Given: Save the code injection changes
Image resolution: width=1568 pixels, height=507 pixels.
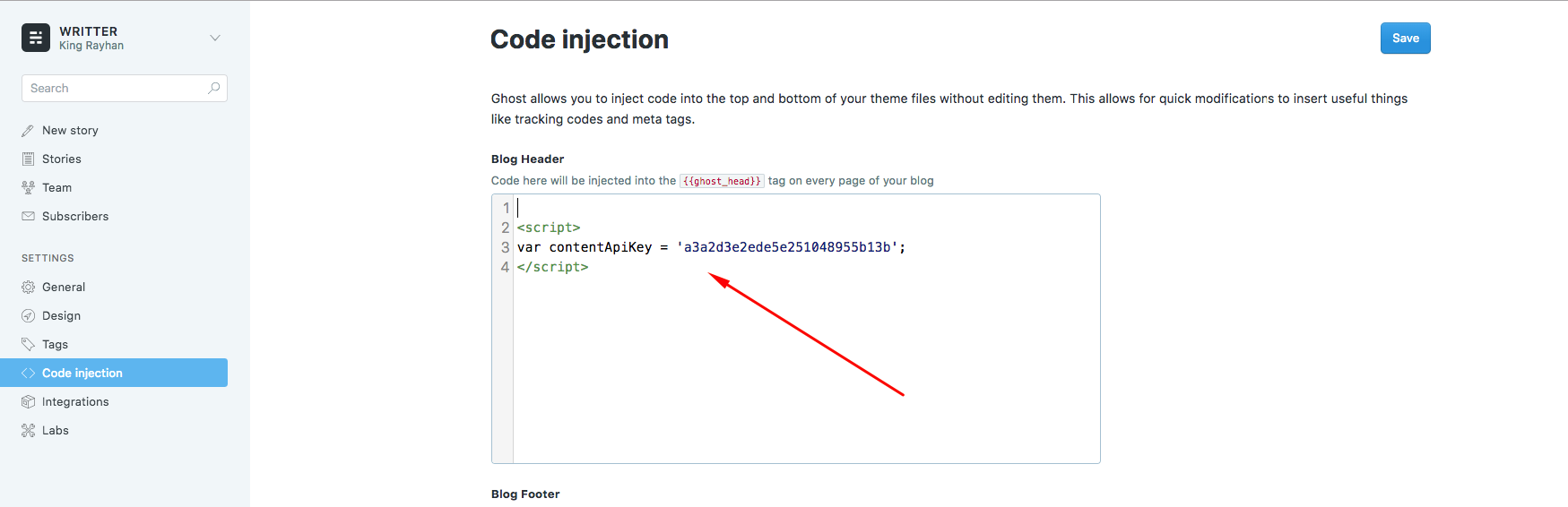Looking at the screenshot, I should pos(1405,38).
